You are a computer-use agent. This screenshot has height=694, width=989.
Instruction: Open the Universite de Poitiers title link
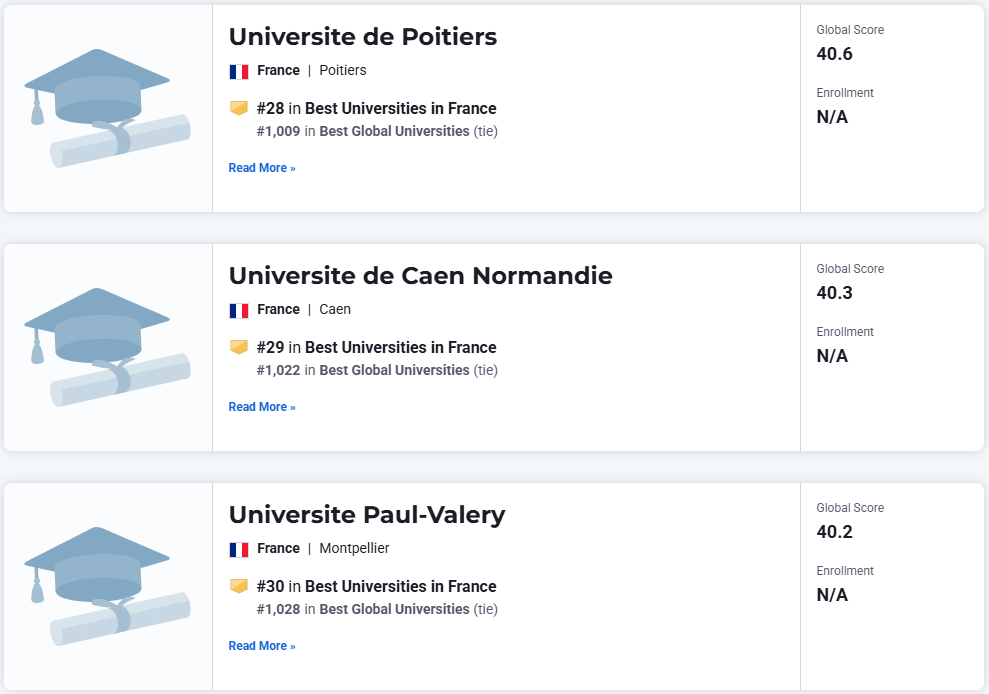coord(363,37)
